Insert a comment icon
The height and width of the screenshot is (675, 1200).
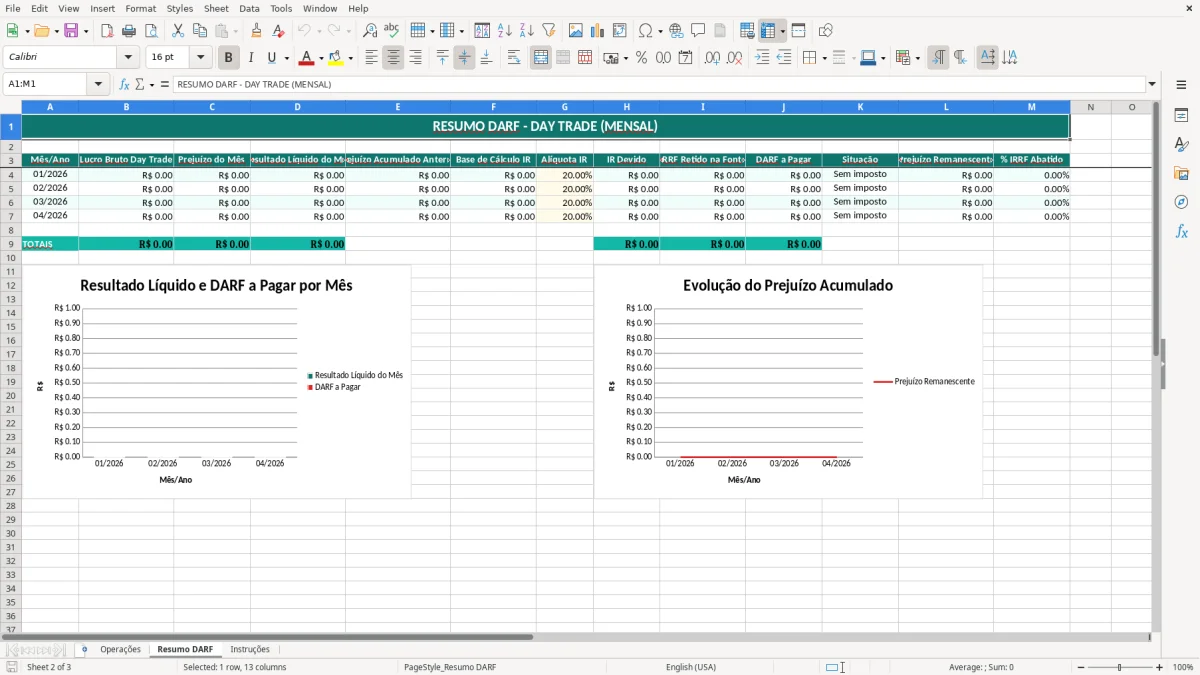(698, 31)
